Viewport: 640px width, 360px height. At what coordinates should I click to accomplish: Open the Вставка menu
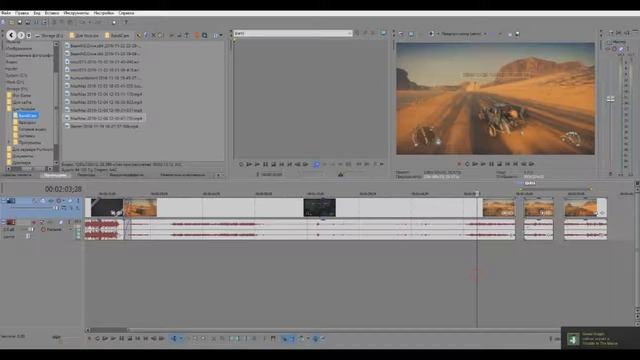52,13
